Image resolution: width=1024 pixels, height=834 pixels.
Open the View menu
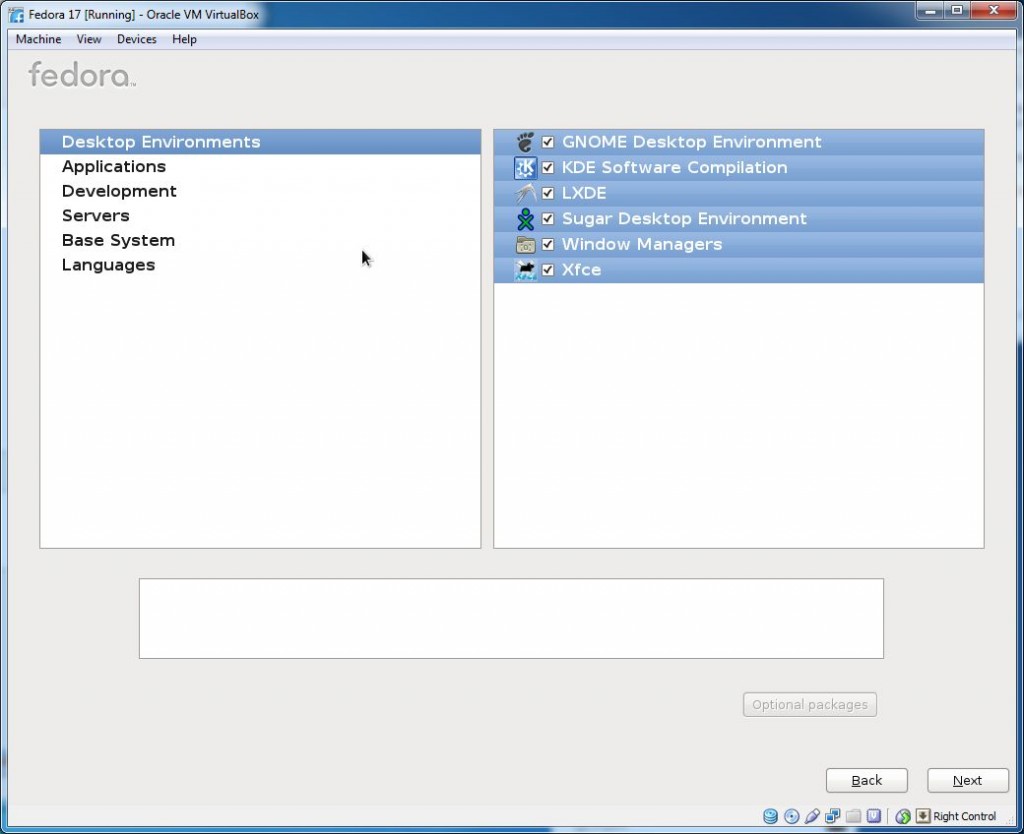[89, 39]
